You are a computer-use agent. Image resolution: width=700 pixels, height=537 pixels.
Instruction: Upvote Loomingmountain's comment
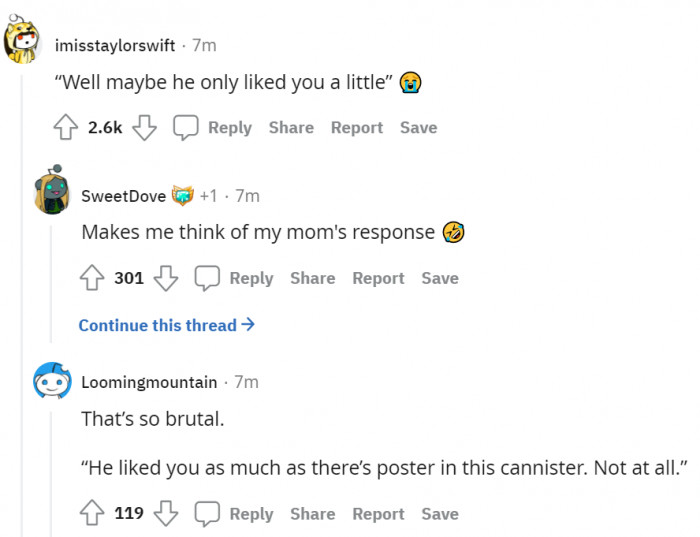point(93,514)
